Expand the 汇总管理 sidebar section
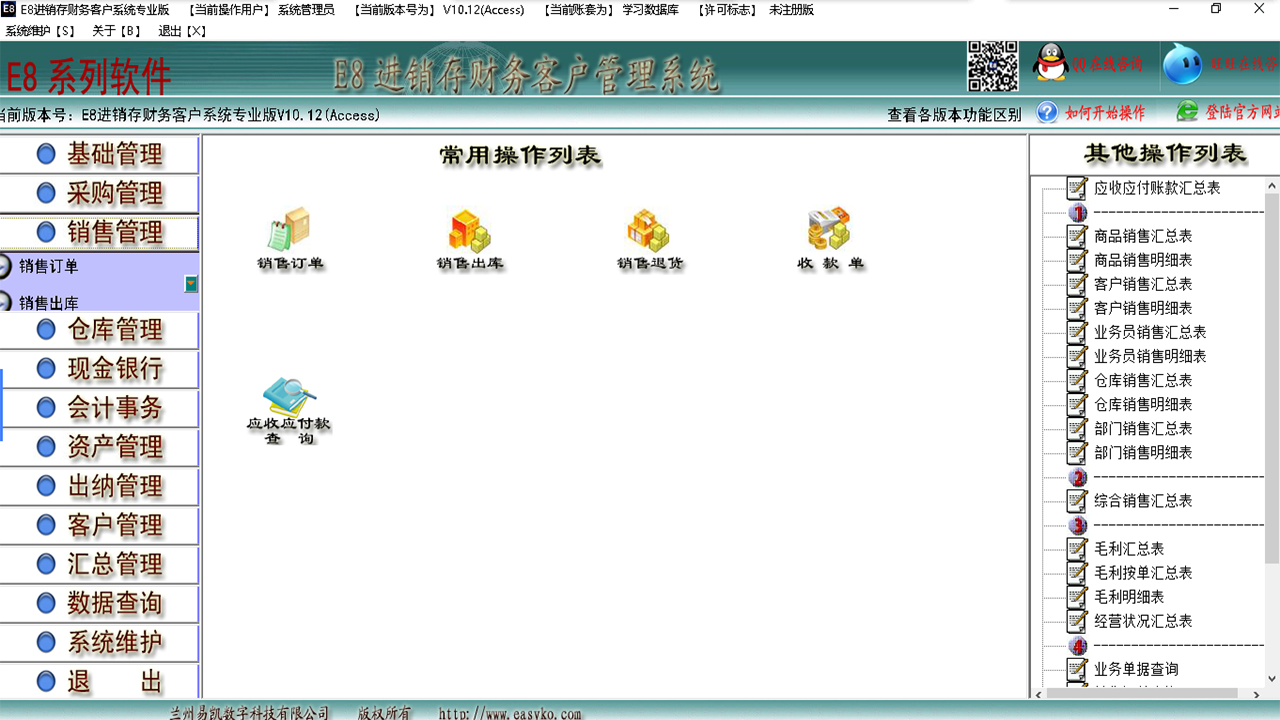 tap(99, 564)
